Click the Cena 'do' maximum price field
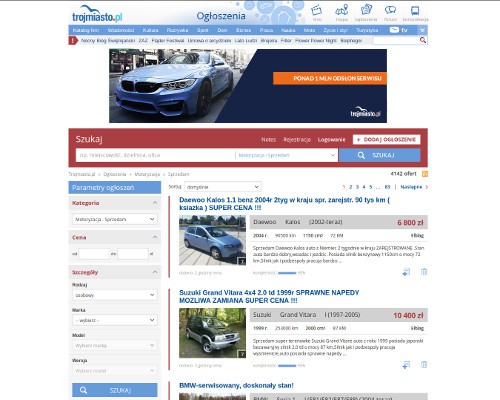The image size is (500, 400). 133,254
